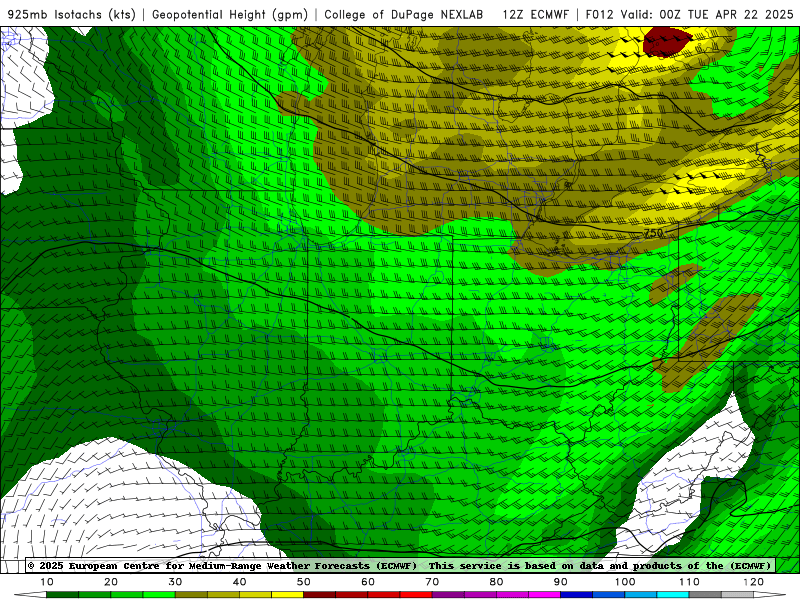This screenshot has width=800, height=600.
Task: Click the "925mb Isotachs (kts)" title text
Action: pos(72,14)
